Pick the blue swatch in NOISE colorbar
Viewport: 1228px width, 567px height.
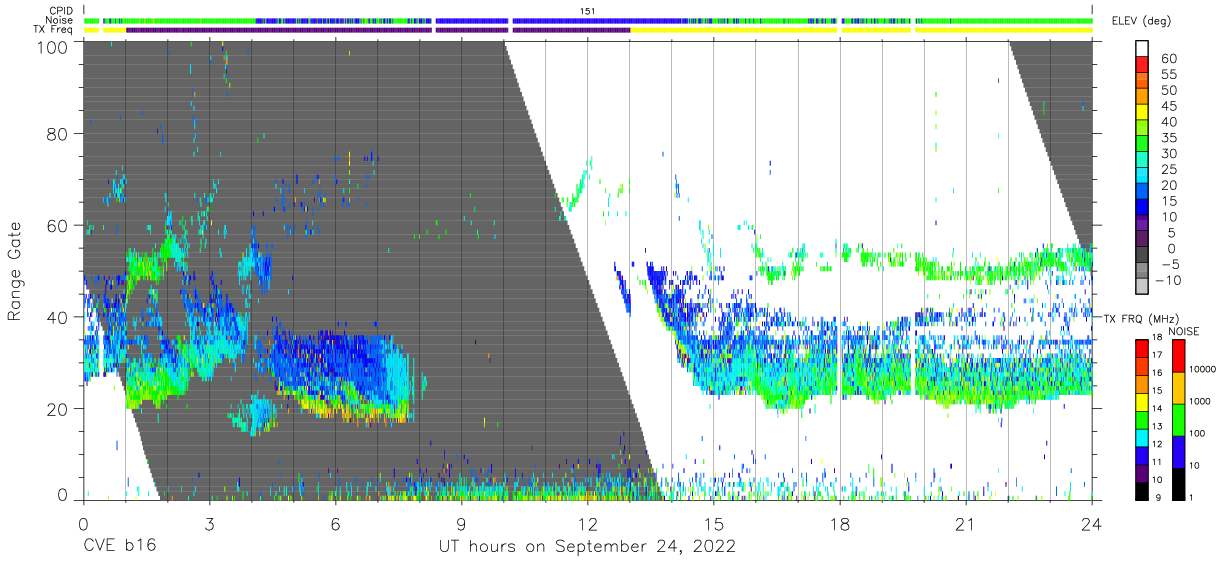pyautogui.click(x=1177, y=450)
